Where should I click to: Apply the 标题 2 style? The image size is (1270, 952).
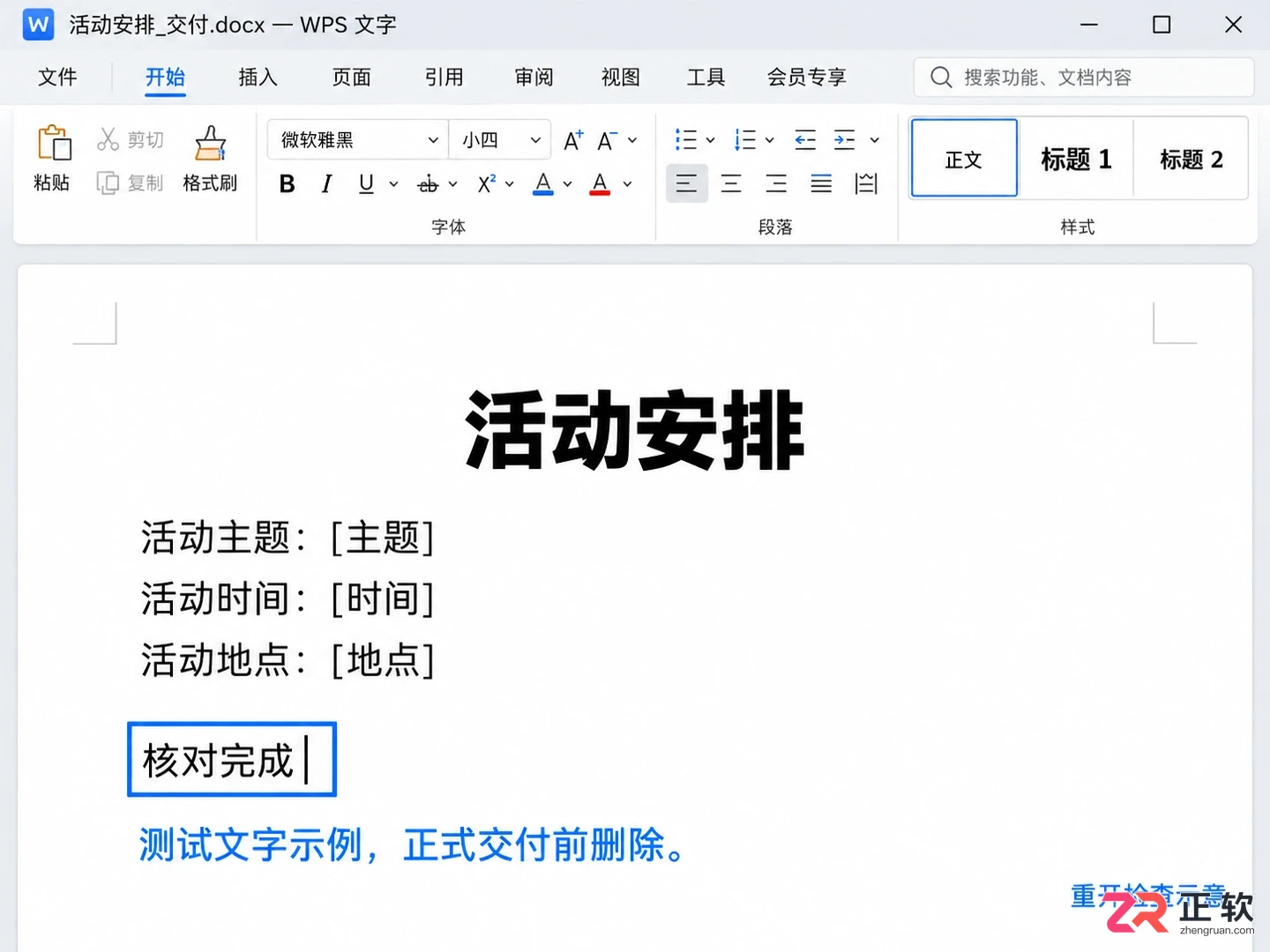click(x=1192, y=159)
